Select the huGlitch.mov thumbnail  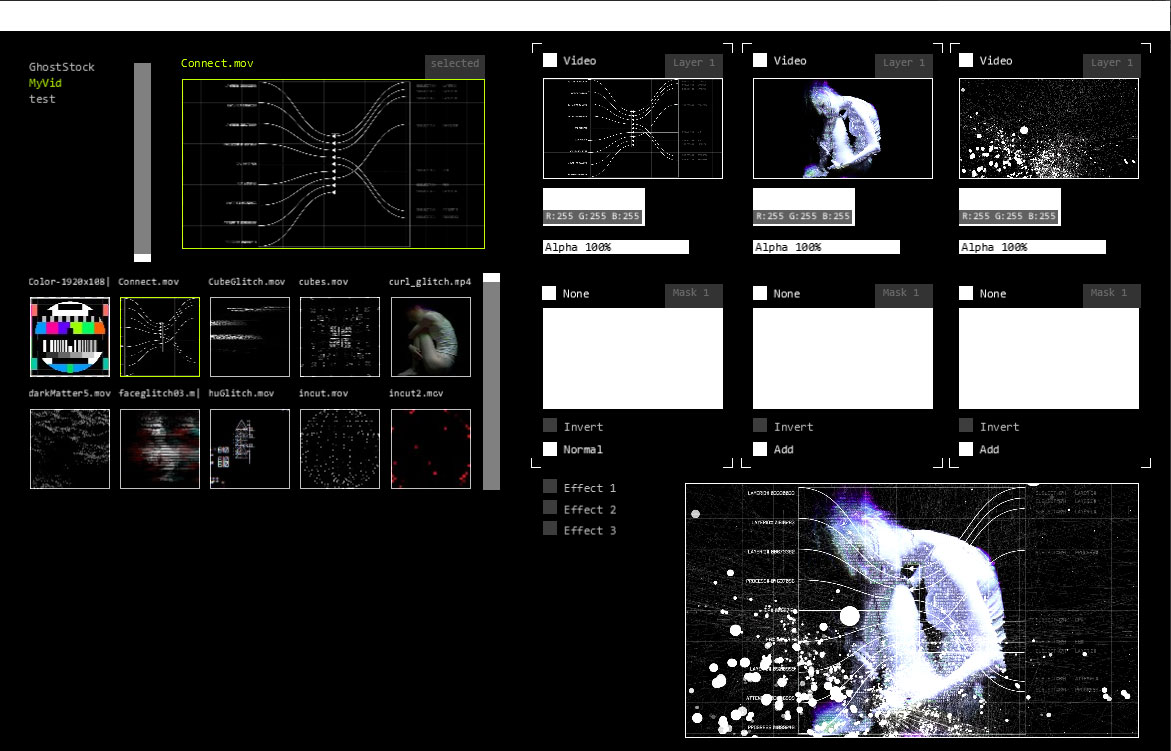[x=250, y=449]
